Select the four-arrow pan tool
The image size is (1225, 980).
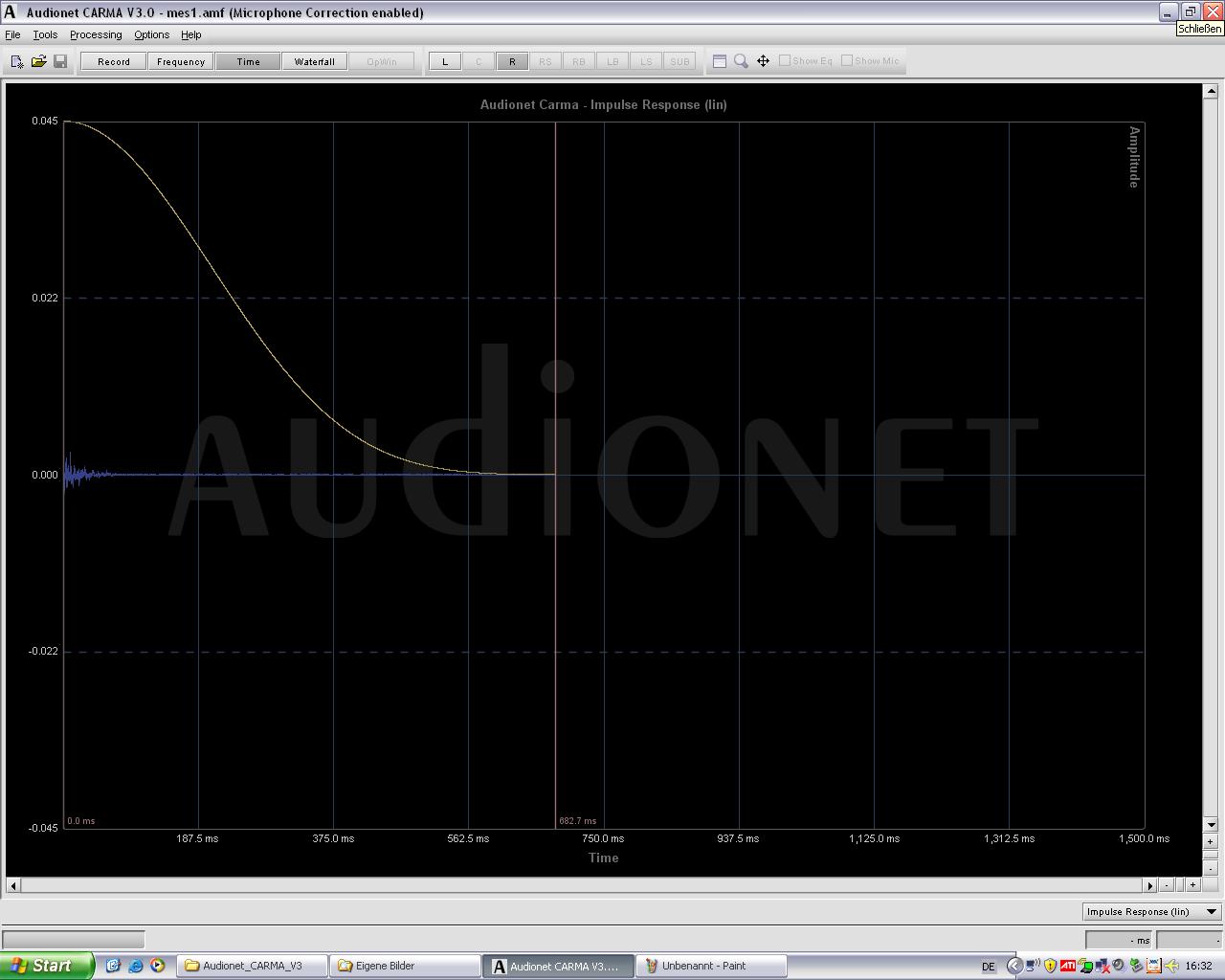[x=763, y=61]
